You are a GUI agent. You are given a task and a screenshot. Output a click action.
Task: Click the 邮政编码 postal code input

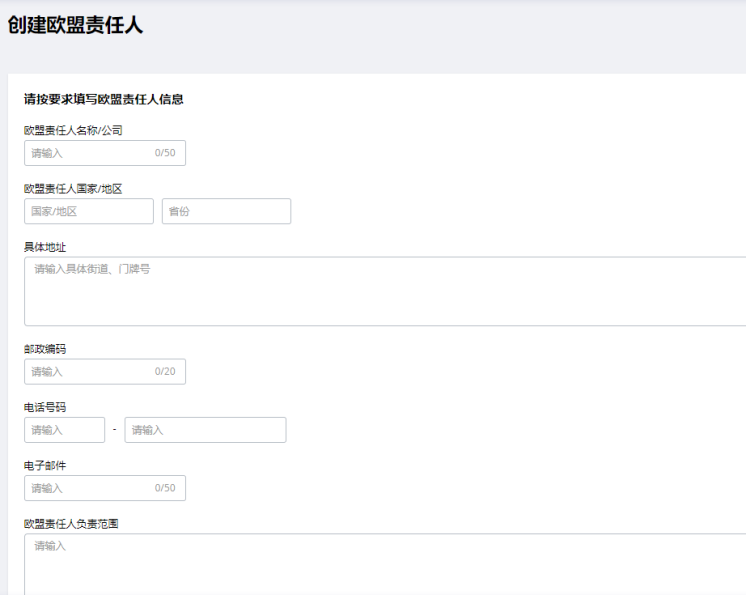(x=105, y=371)
